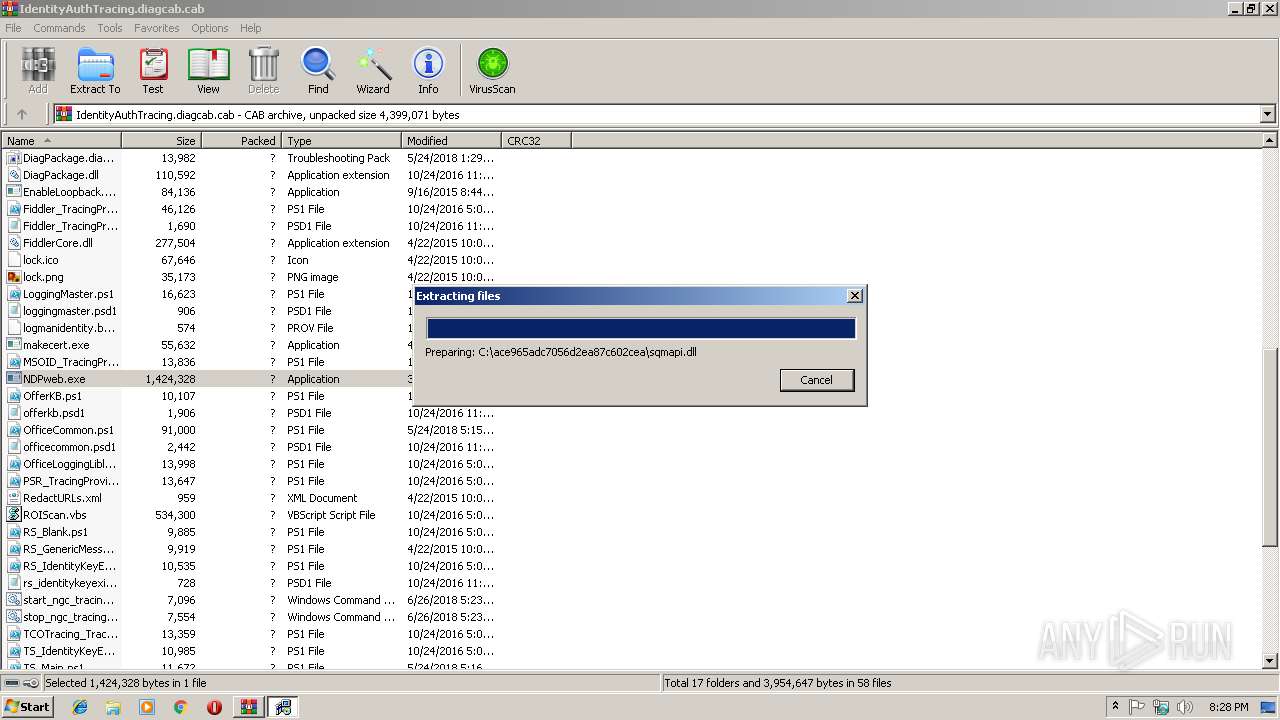Screen dimensions: 1280x720
Task: Open the Favorites menu
Action: pyautogui.click(x=157, y=28)
